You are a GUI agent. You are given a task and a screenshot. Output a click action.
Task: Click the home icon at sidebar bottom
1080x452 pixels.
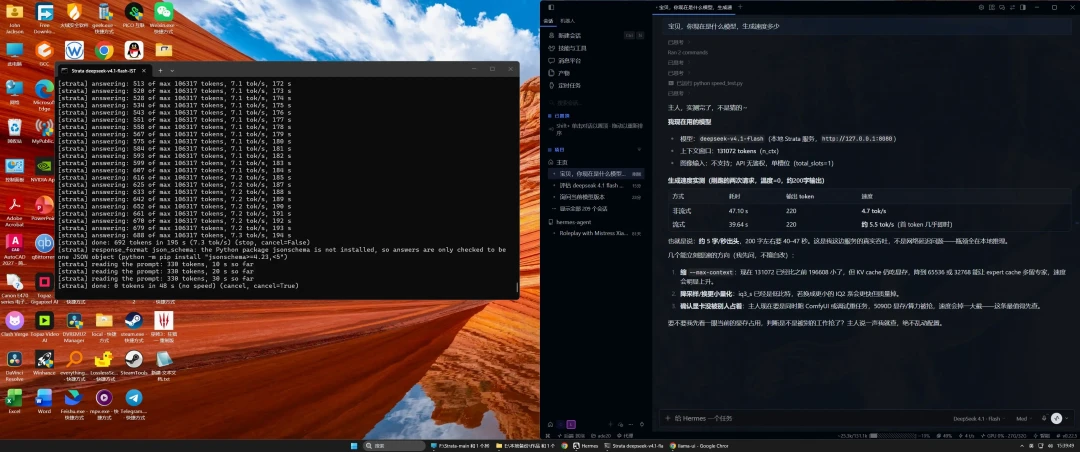pyautogui.click(x=550, y=424)
